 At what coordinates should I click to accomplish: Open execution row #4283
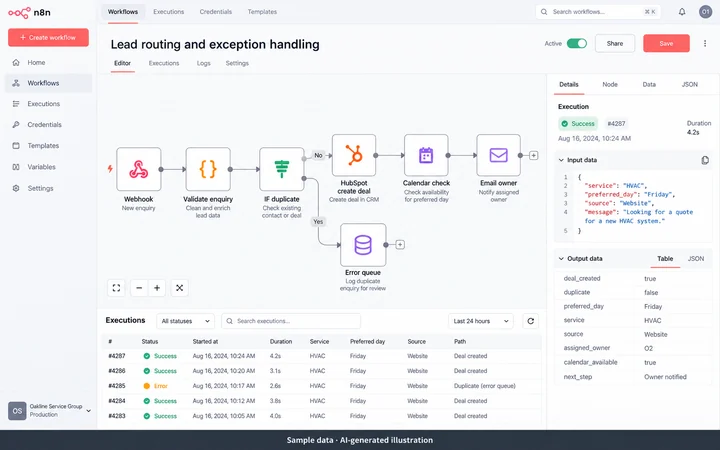coord(321,416)
